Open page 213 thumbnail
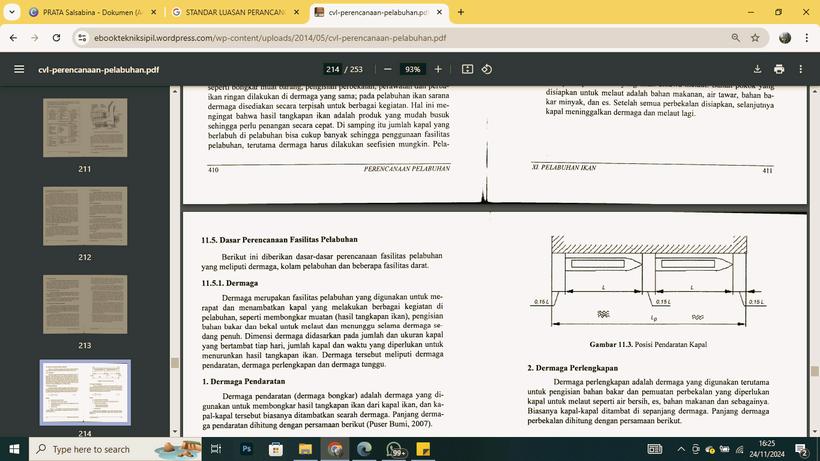The height and width of the screenshot is (461, 820). (85, 304)
